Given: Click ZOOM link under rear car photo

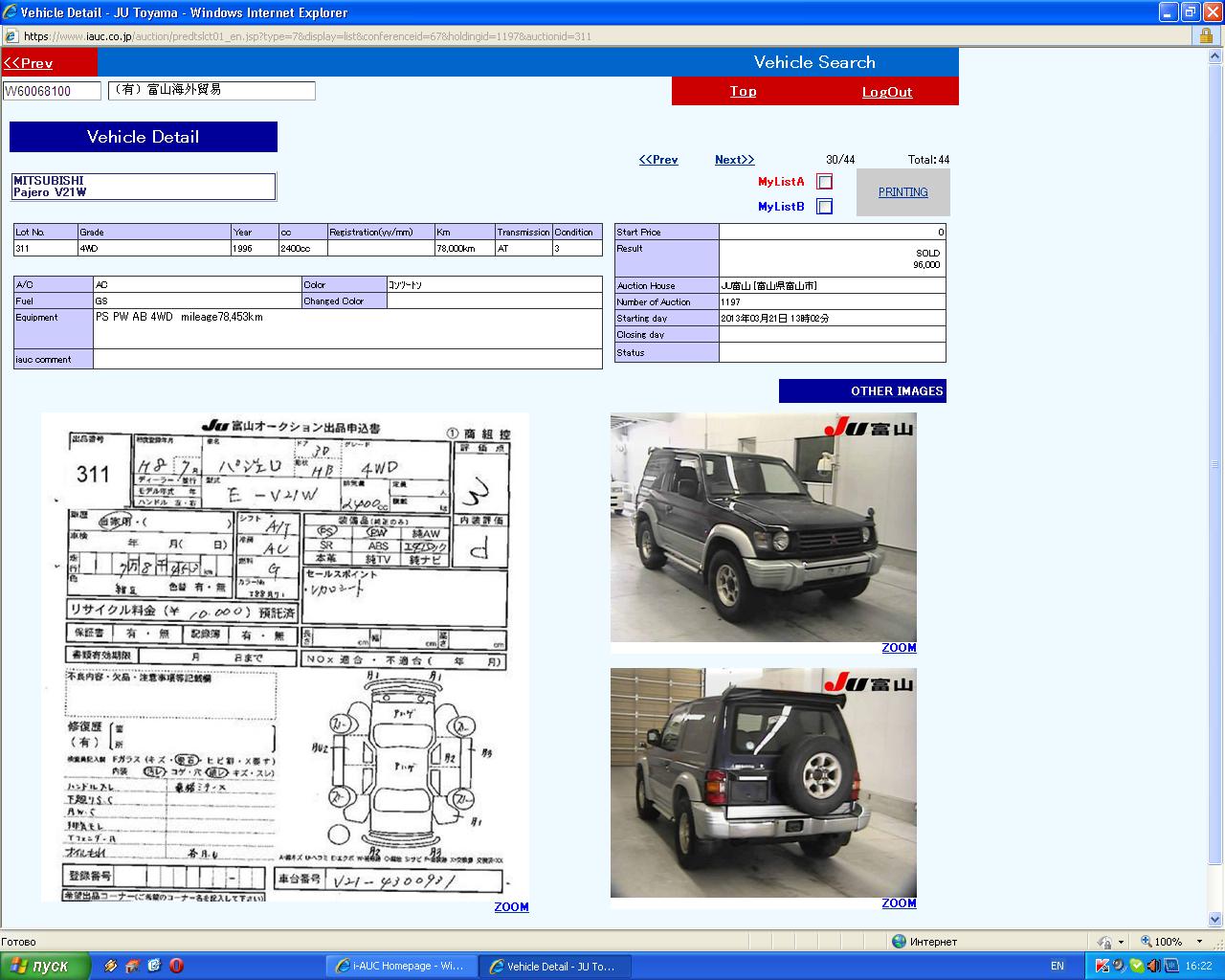Looking at the screenshot, I should point(899,903).
